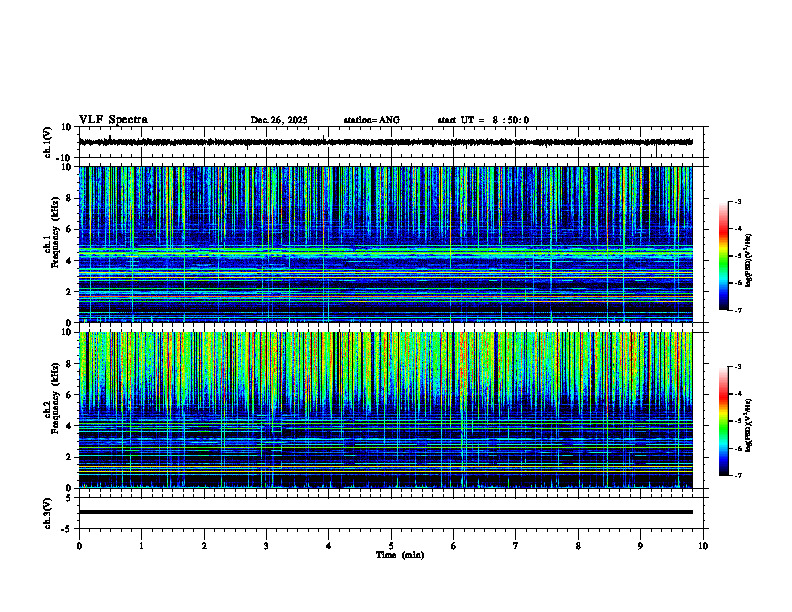This screenshot has height=612, width=792.
Task: Click the "2" kHz tick on ch.2 spectrogram axis
Action: (69, 457)
